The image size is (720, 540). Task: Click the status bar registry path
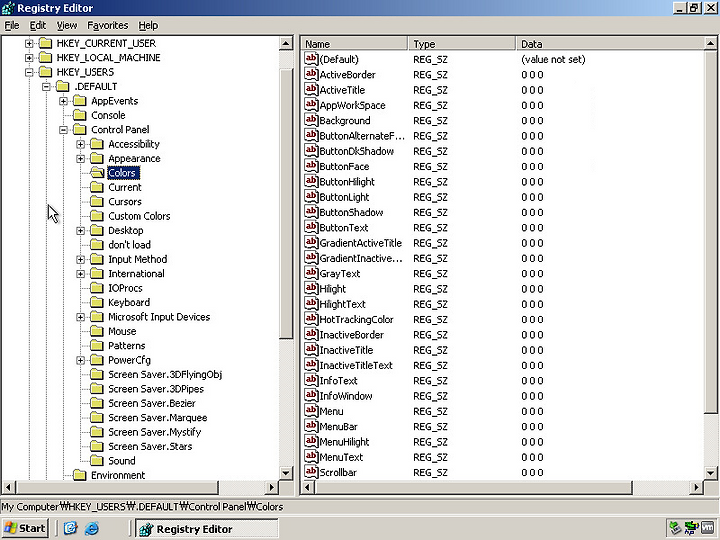coord(142,506)
